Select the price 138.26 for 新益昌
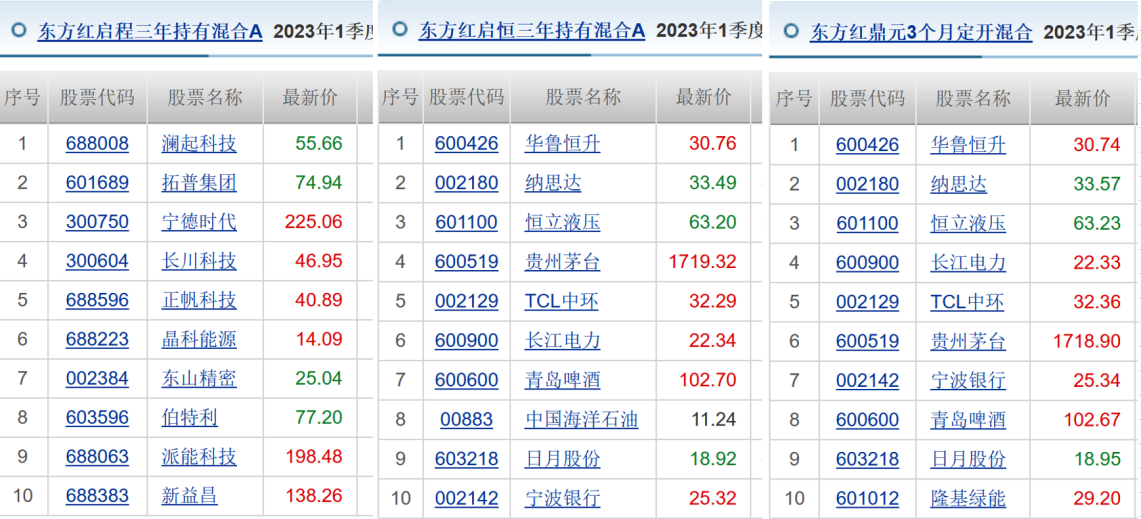 [x=314, y=496]
